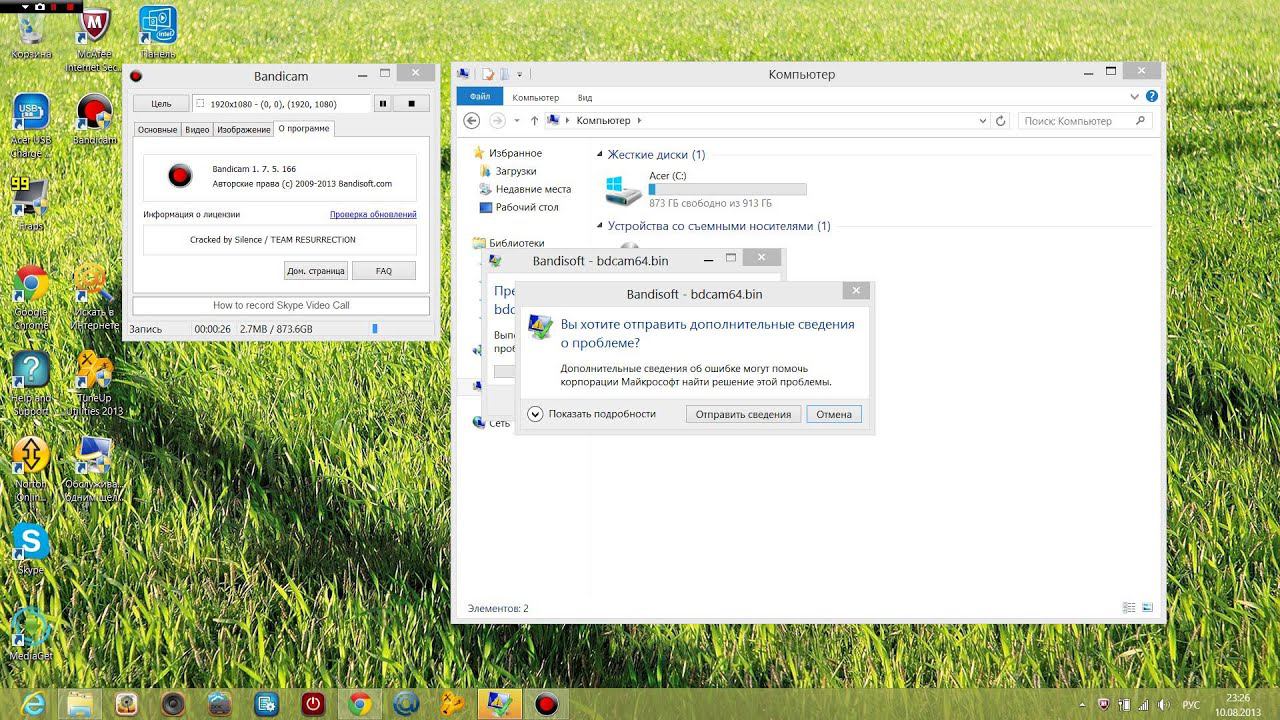Open the volume control in system tray

[1165, 704]
